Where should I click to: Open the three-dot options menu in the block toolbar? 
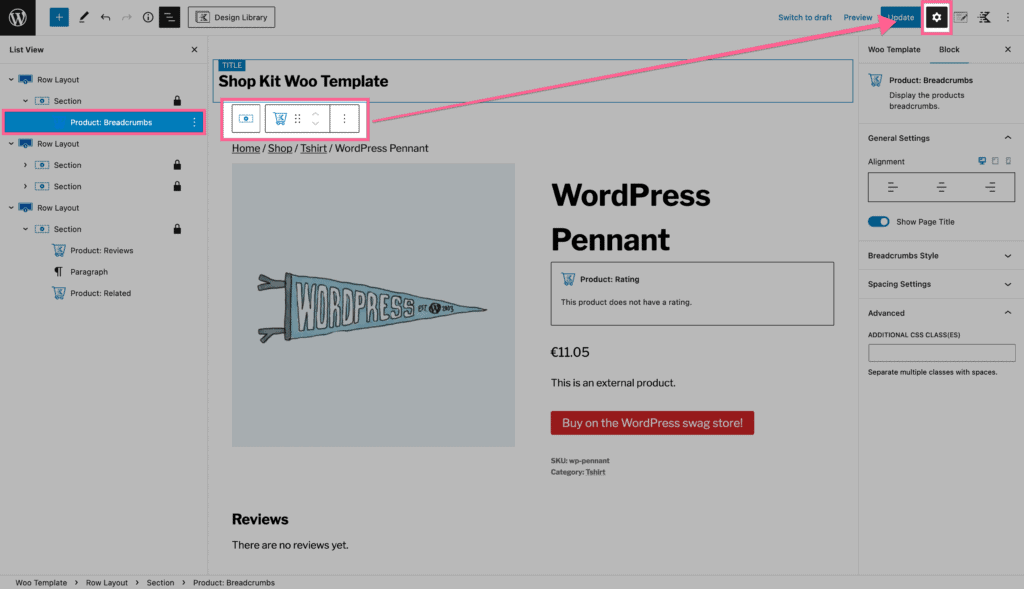point(344,118)
